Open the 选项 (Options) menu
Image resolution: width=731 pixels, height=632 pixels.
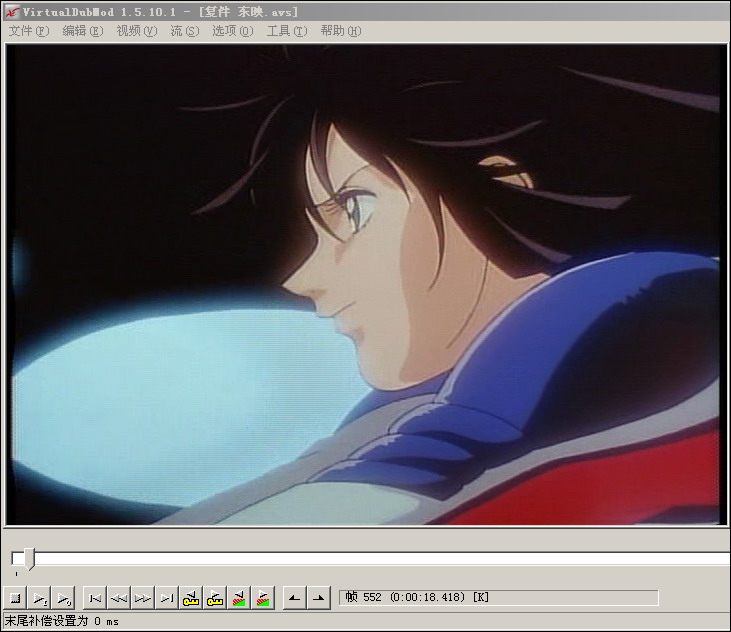[x=233, y=31]
